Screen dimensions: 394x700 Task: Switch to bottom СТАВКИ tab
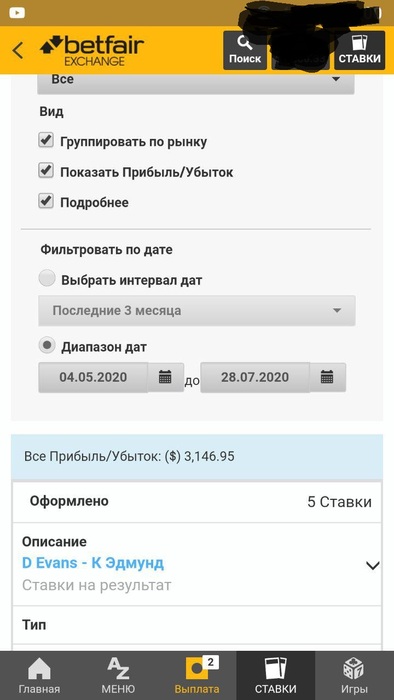[x=276, y=675]
